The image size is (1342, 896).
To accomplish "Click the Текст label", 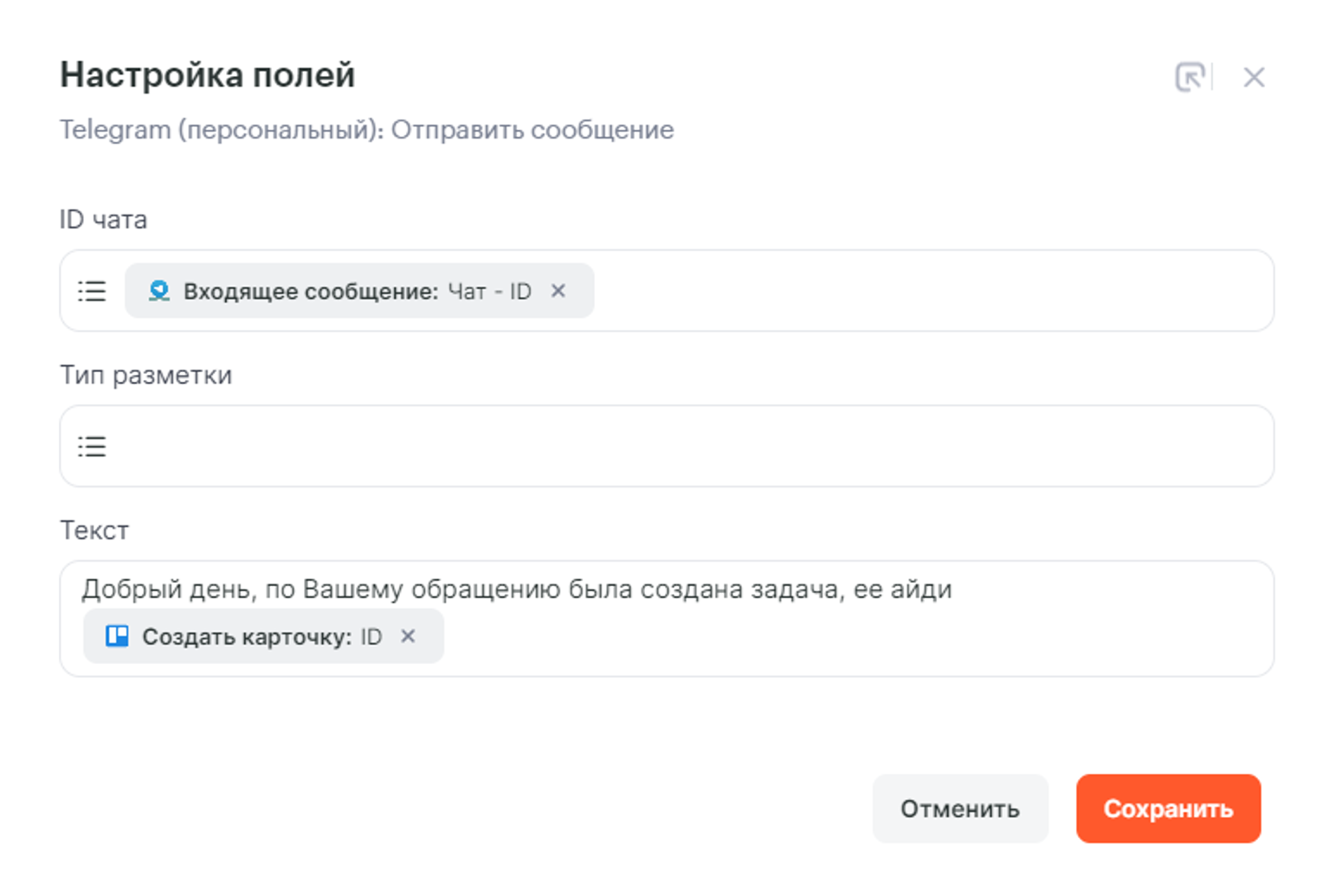I will click(x=94, y=530).
